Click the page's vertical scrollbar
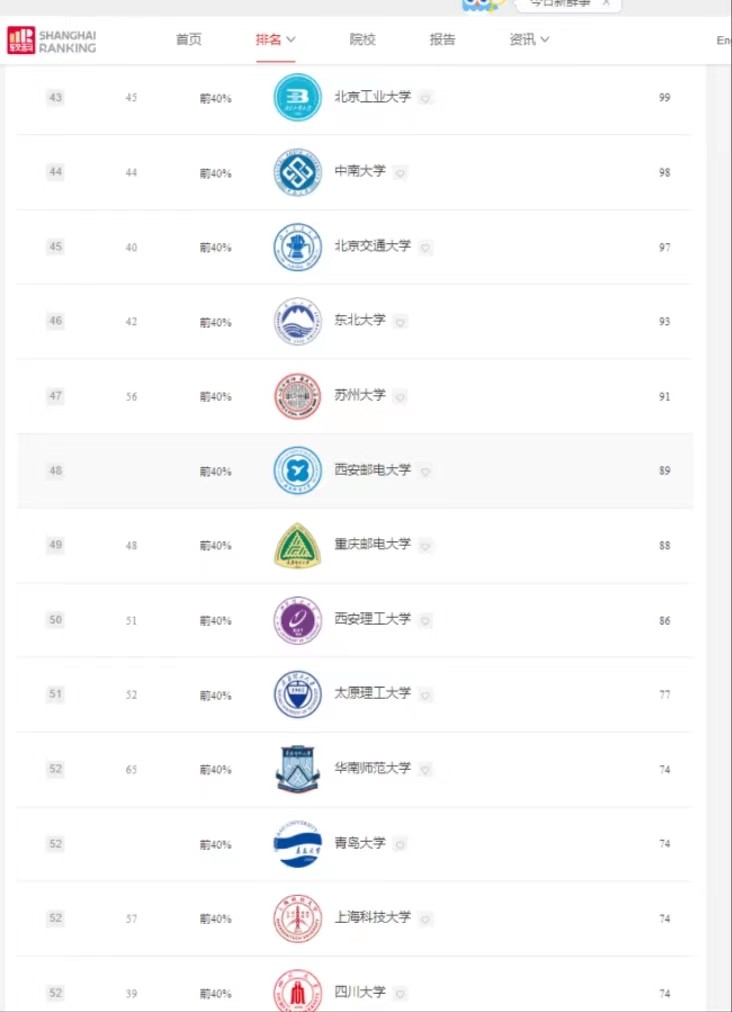 (712, 500)
